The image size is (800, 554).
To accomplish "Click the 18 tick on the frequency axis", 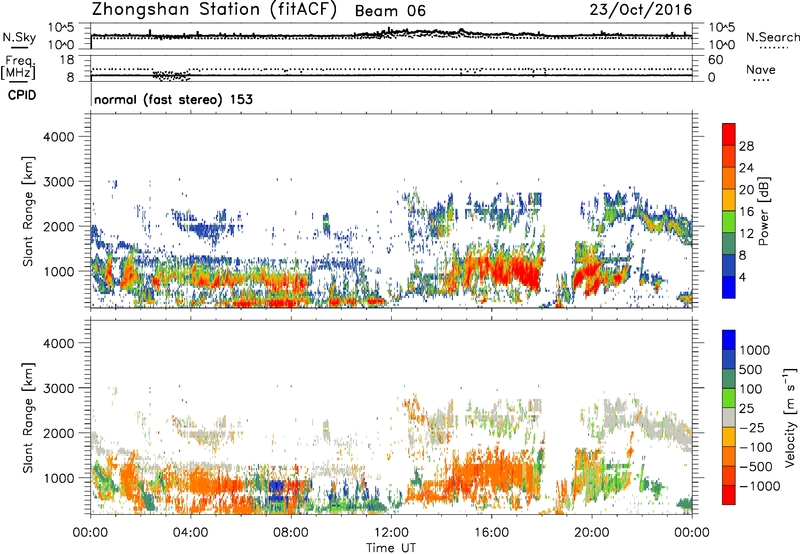I will click(67, 60).
